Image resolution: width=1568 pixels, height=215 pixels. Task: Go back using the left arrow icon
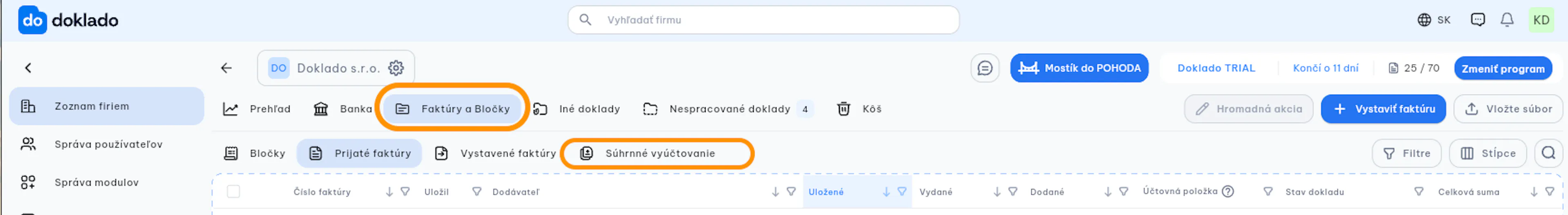pyautogui.click(x=227, y=68)
